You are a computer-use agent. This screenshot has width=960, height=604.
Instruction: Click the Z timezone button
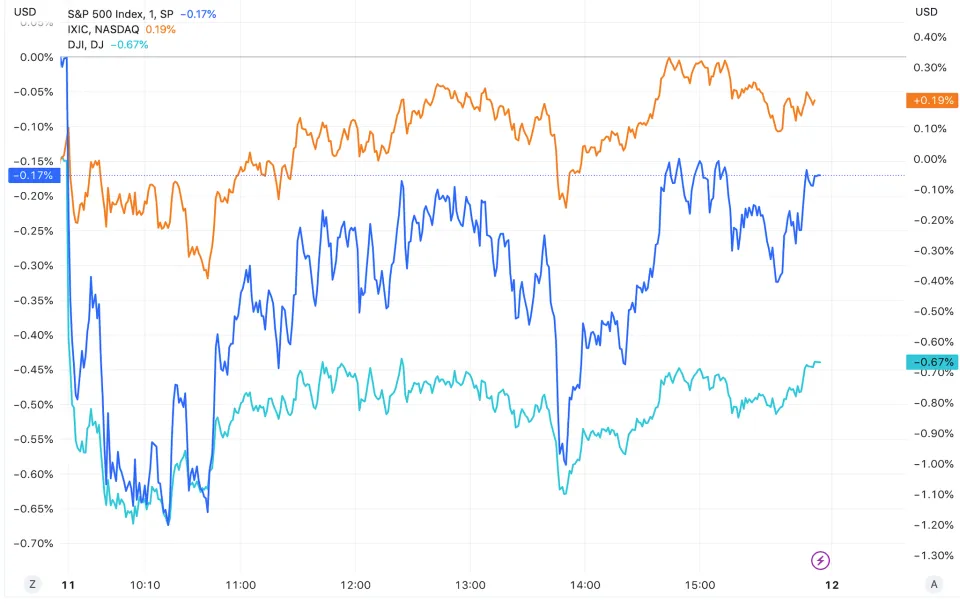(31, 585)
